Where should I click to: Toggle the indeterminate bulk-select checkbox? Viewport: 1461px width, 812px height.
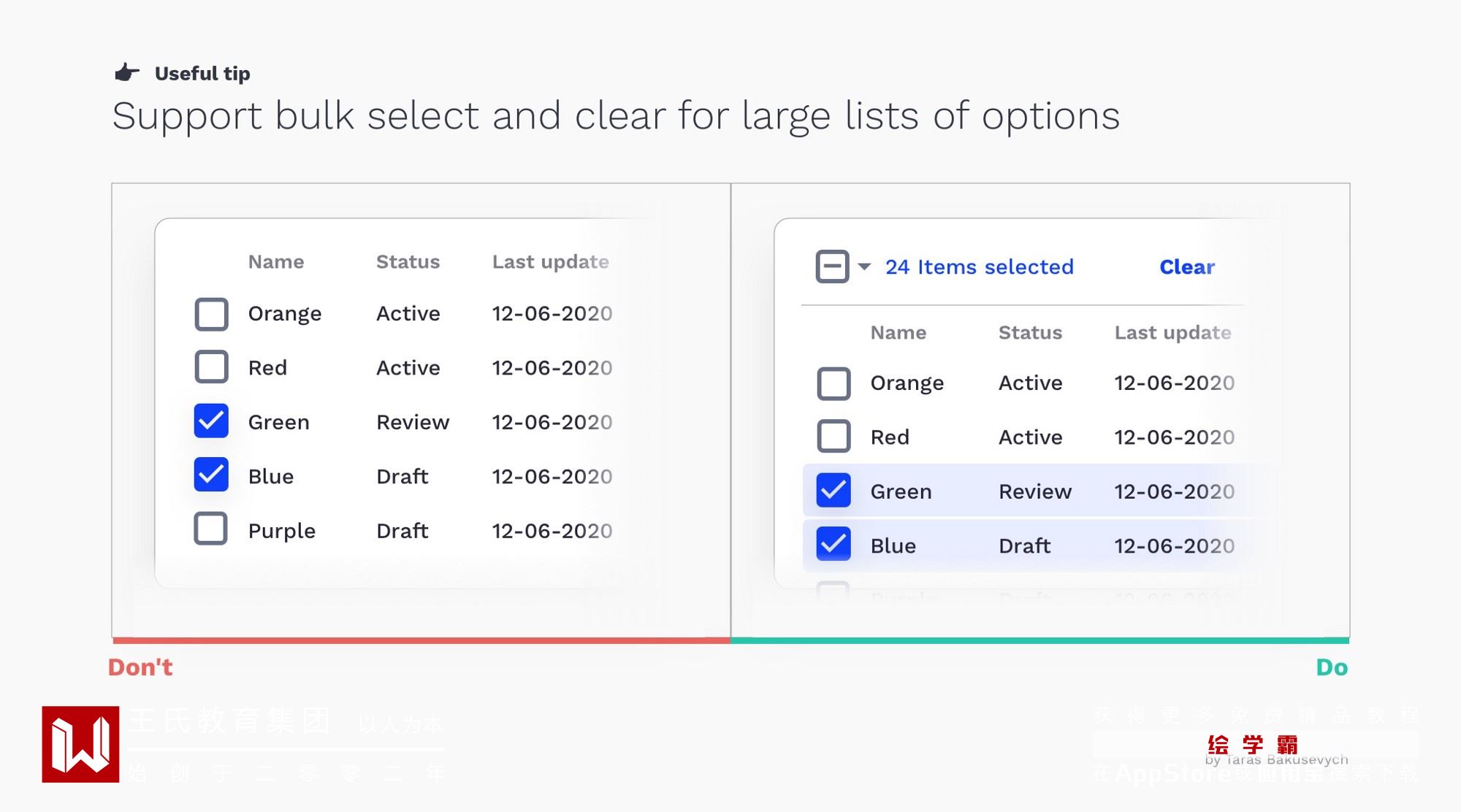pos(832,267)
